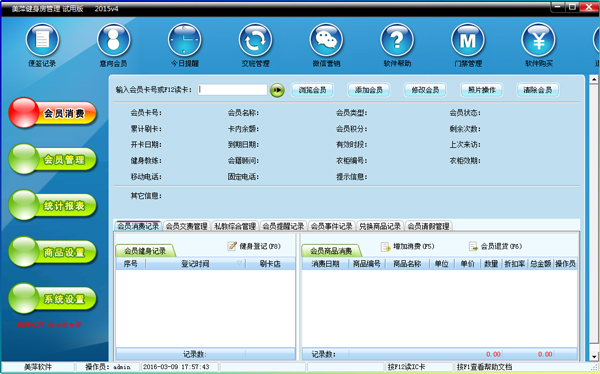The height and width of the screenshot is (374, 600).
Task: Click the 增加消费 (F5) document icon
Action: coord(385,247)
